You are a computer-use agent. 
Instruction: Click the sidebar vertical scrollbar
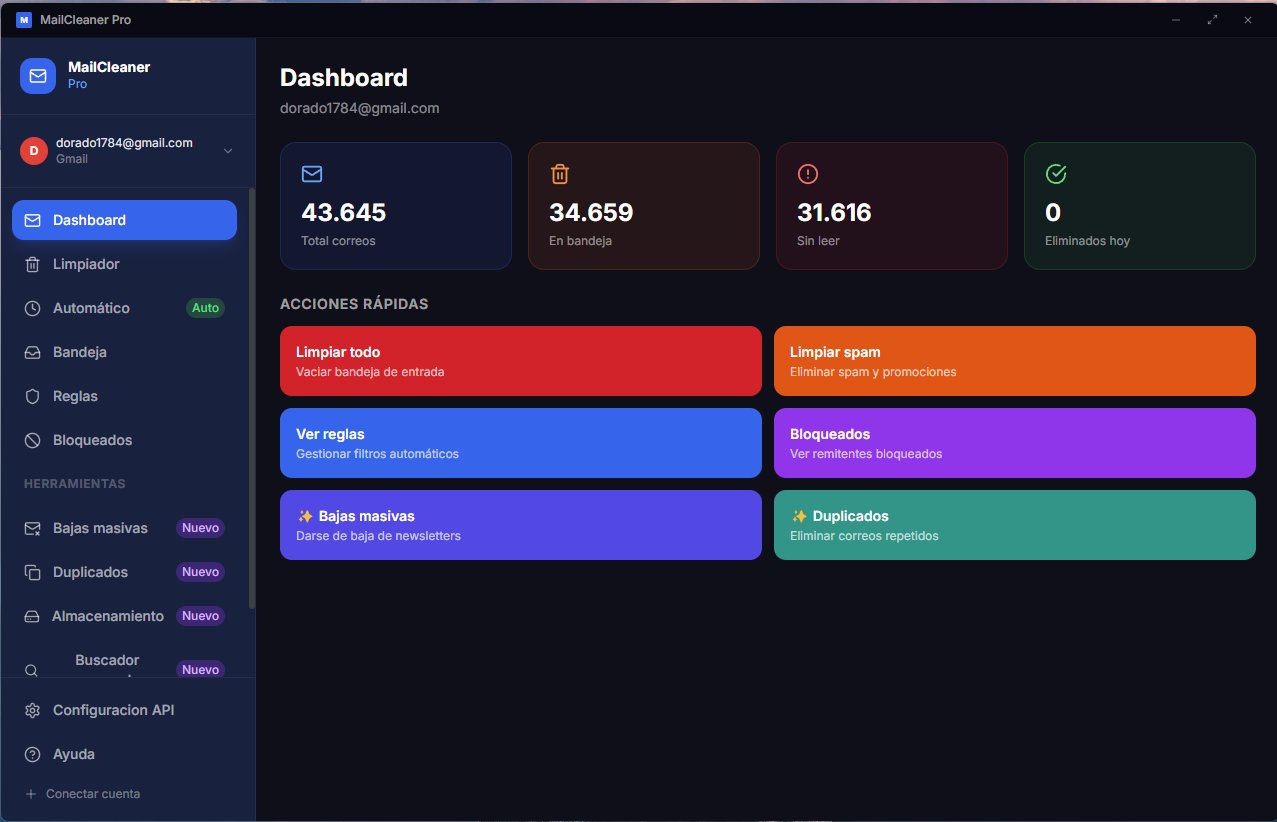pos(252,400)
